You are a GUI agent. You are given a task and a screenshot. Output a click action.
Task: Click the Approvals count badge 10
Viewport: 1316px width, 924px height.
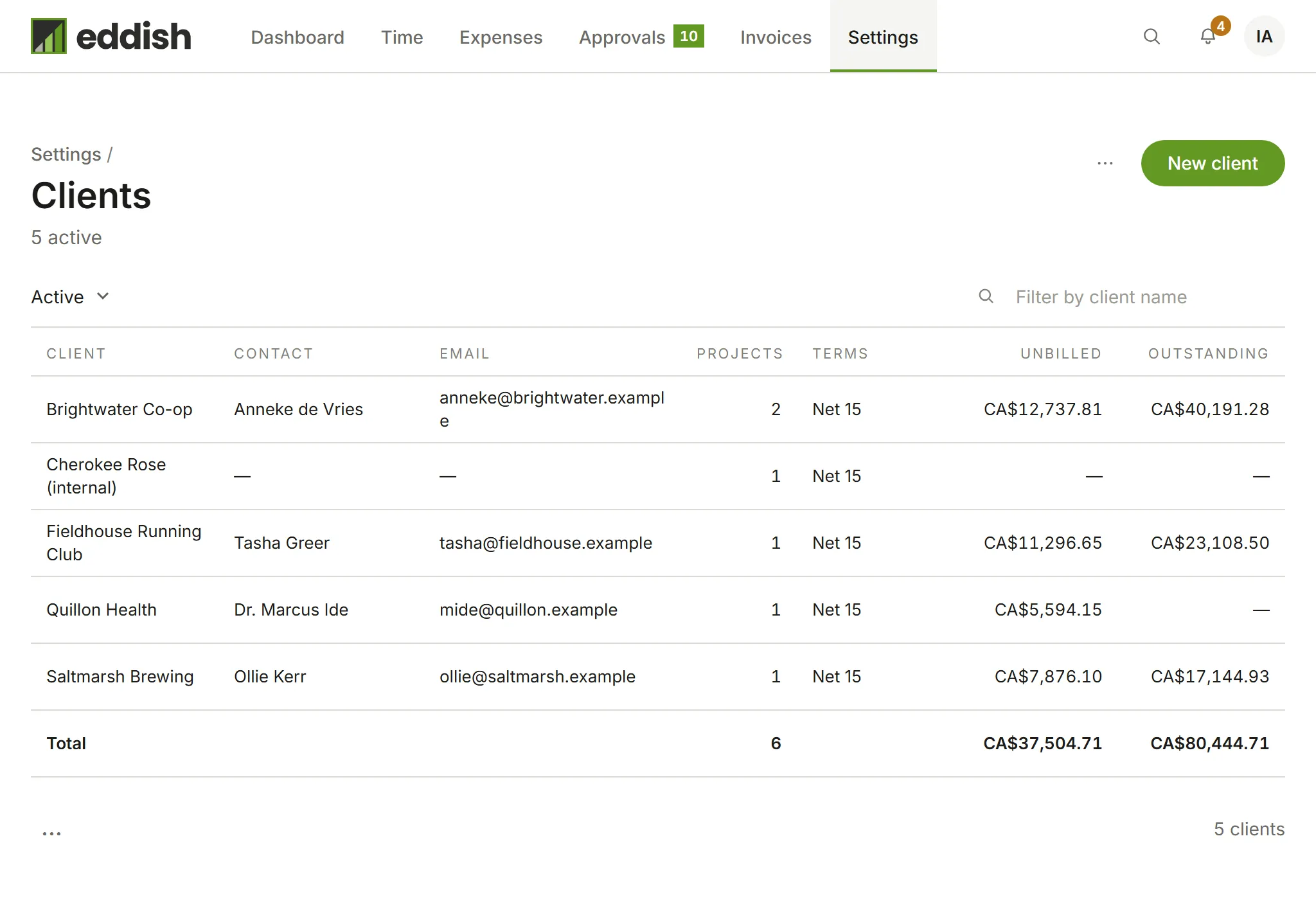click(689, 36)
